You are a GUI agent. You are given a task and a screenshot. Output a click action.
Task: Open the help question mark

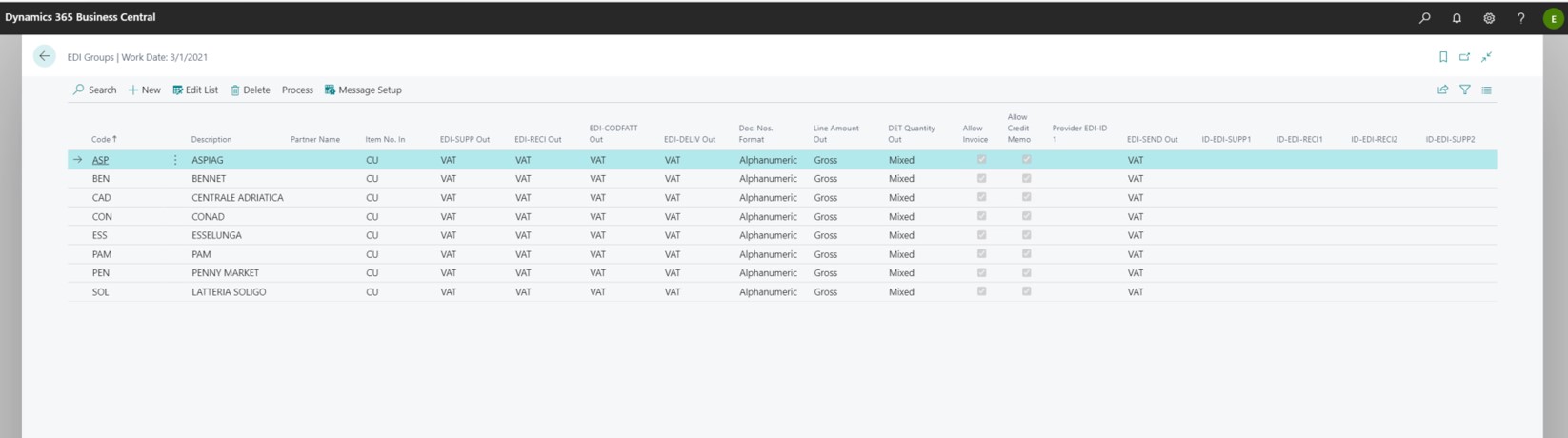click(1520, 18)
